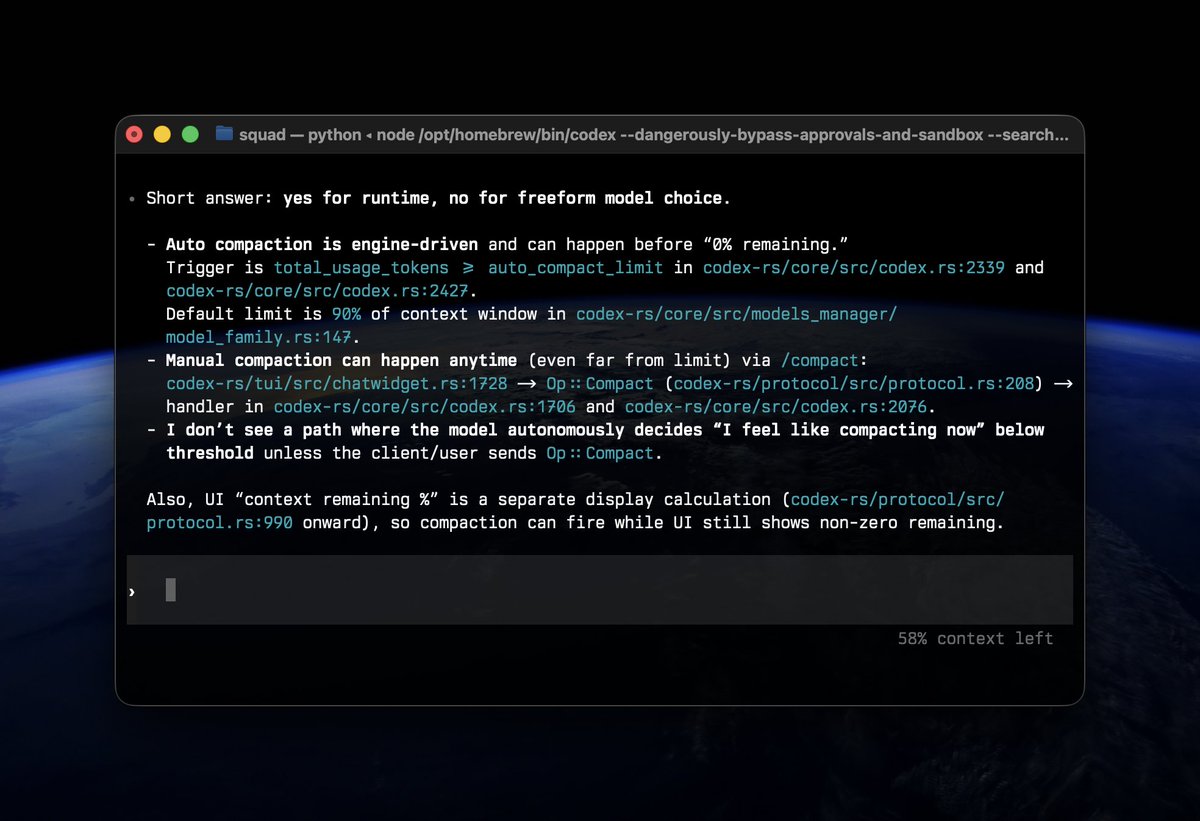This screenshot has height=821, width=1200.
Task: Click the bold 'Manual compaction can happen anytime' text
Action: pos(341,360)
